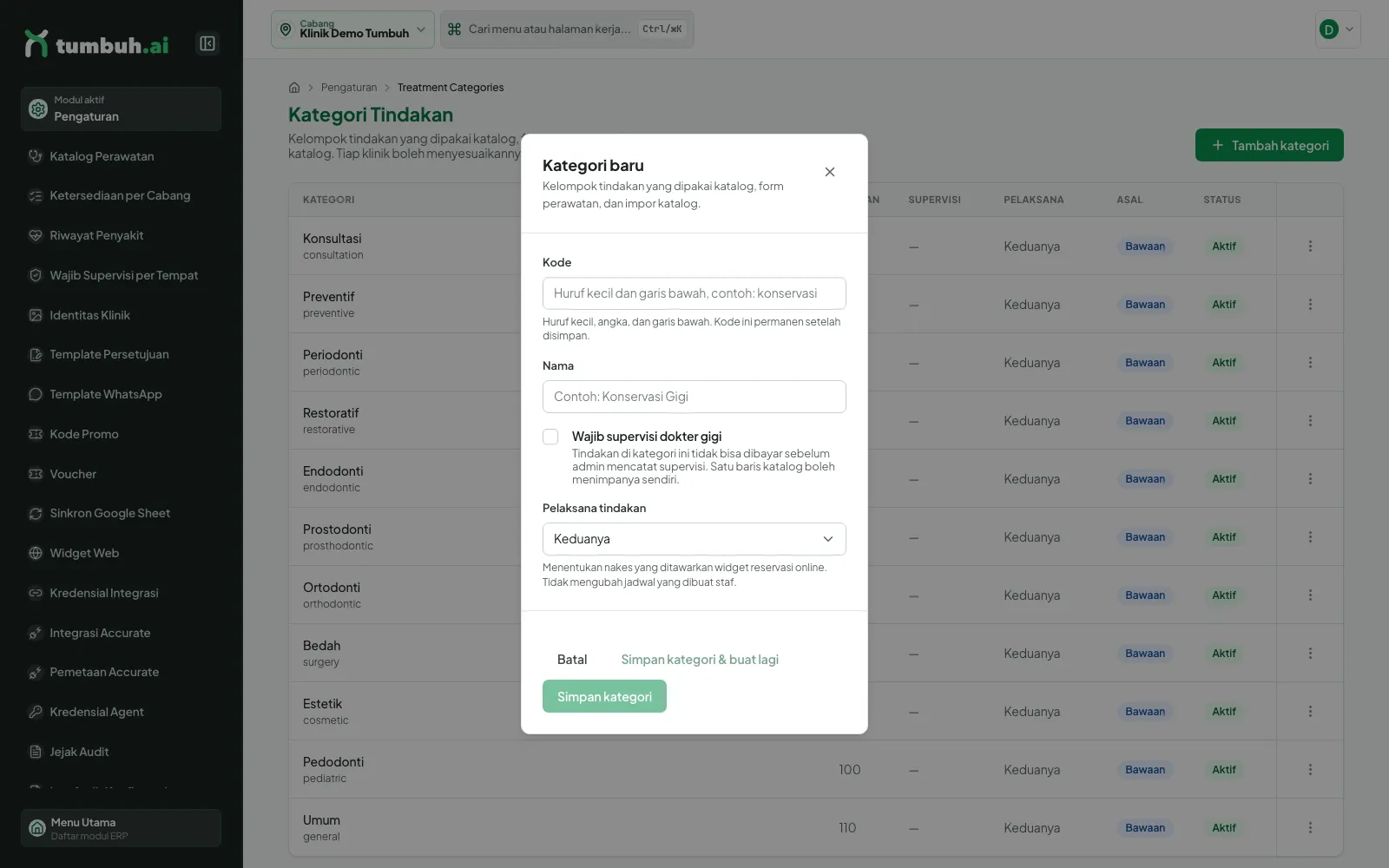This screenshot has width=1389, height=868.
Task: Click the Batal button
Action: point(572,660)
